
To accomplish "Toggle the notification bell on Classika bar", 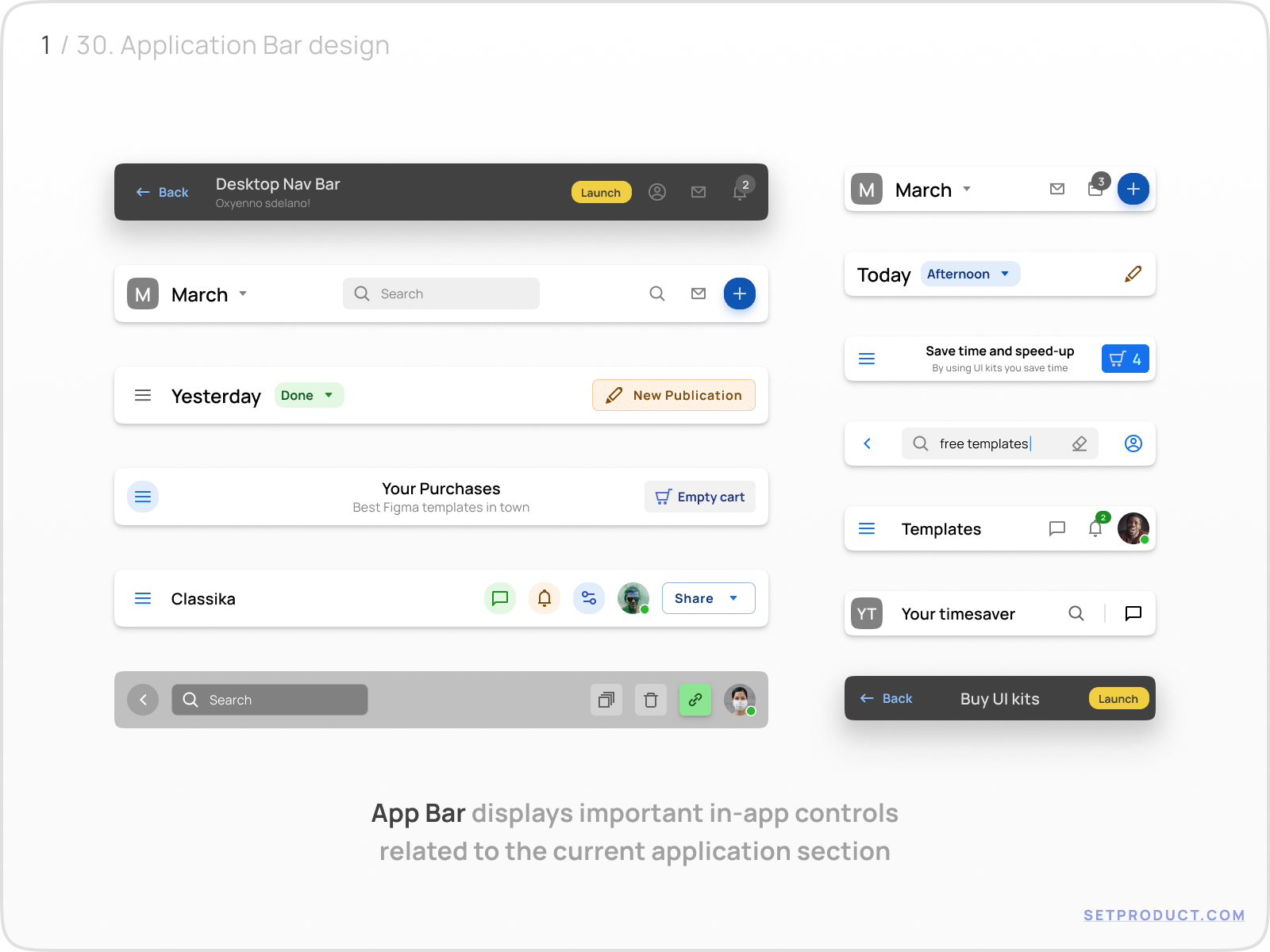I will pyautogui.click(x=545, y=598).
